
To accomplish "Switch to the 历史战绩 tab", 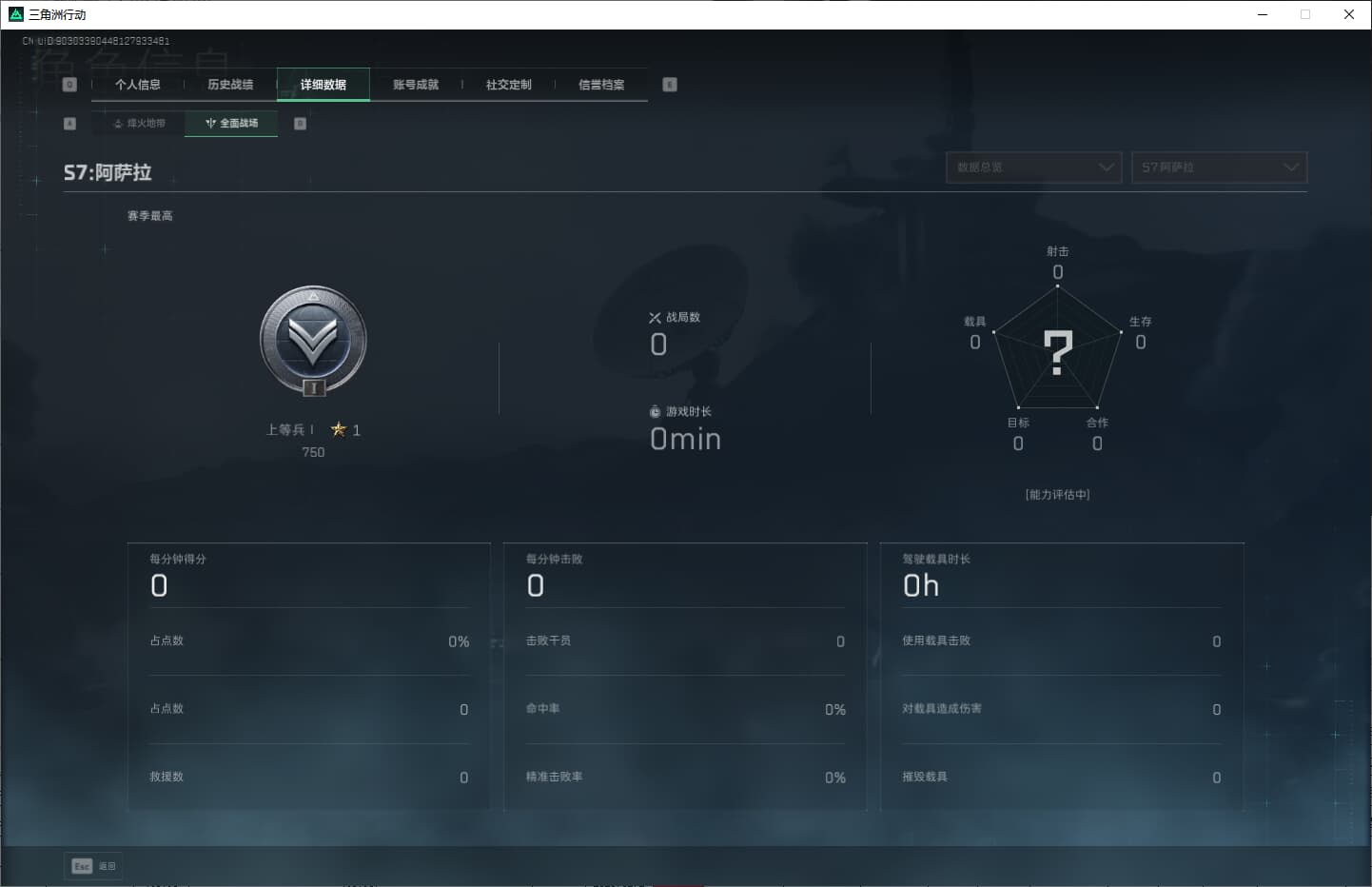I will 230,85.
